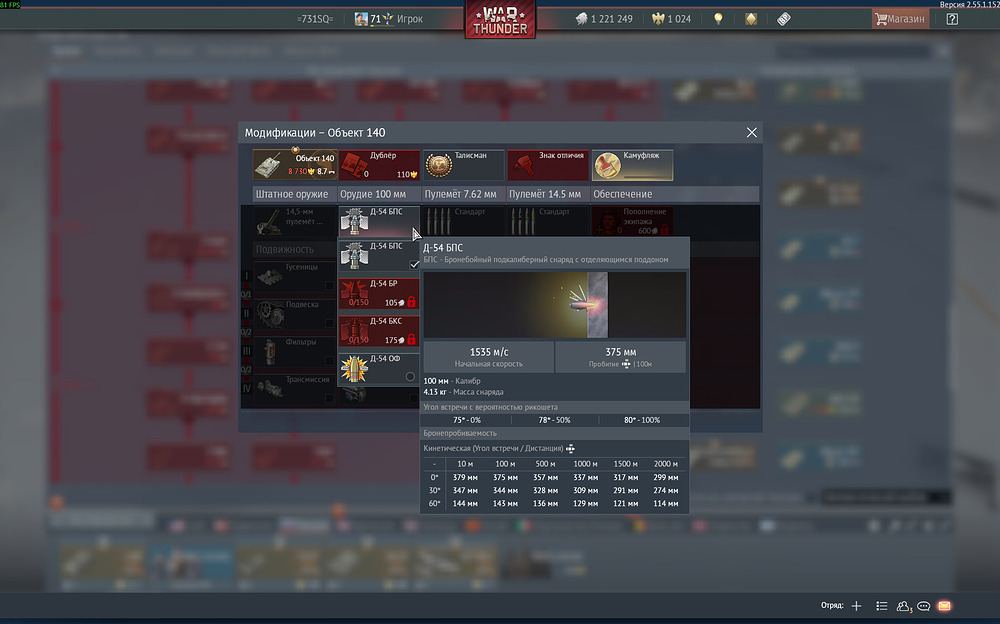Click the 379 мм cell at 10 м

[465, 477]
